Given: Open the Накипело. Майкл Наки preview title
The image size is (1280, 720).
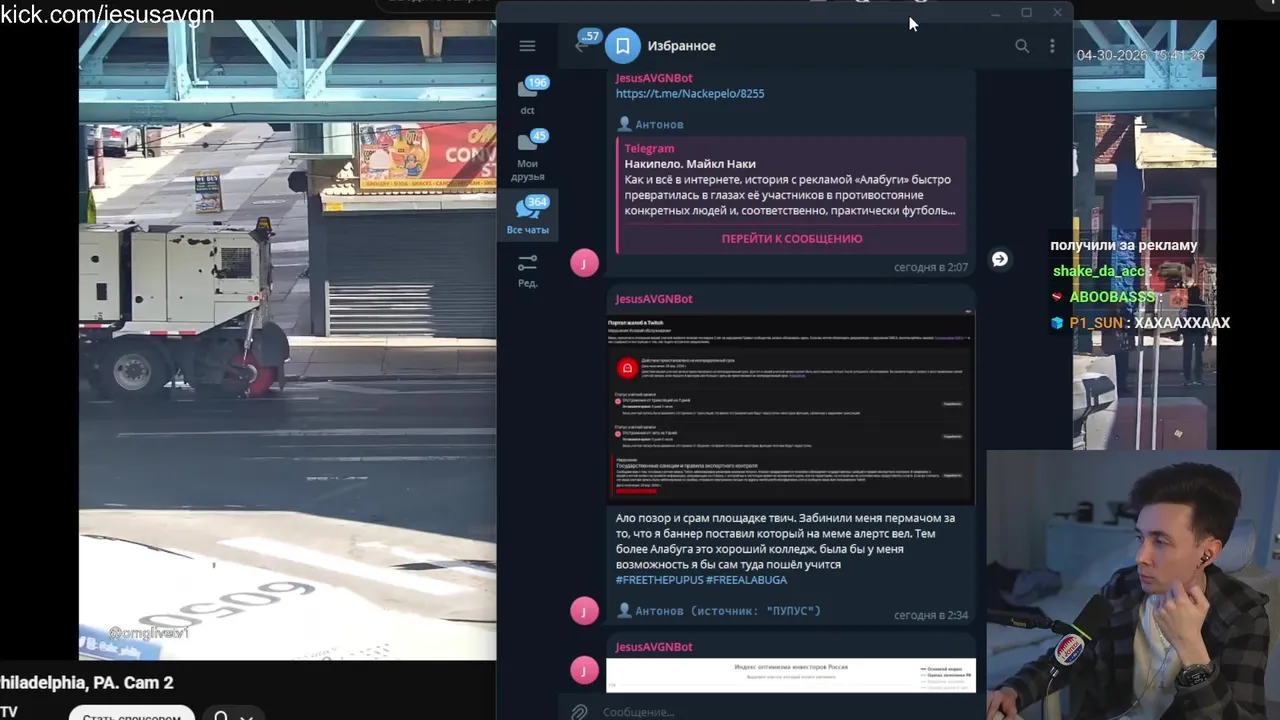Looking at the screenshot, I should pos(690,164).
